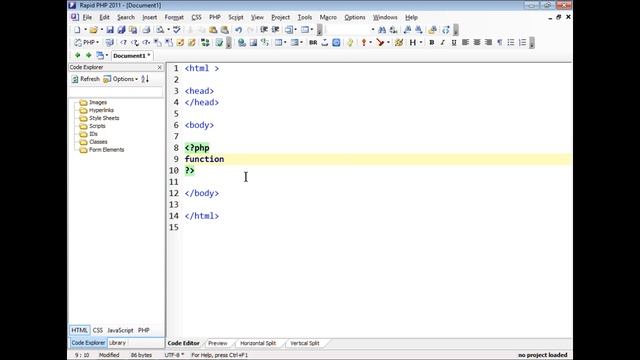This screenshot has width=640, height=360.
Task: Click the syntax check checkmark icon
Action: click(x=219, y=42)
